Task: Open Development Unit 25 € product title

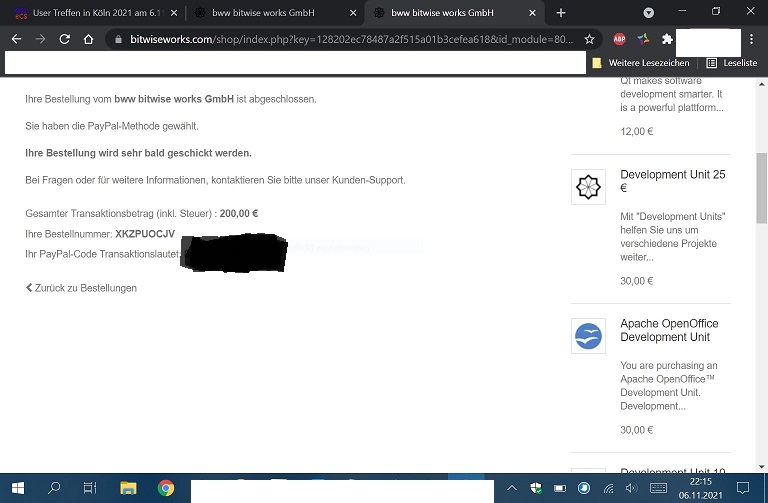Action: pyautogui.click(x=672, y=181)
